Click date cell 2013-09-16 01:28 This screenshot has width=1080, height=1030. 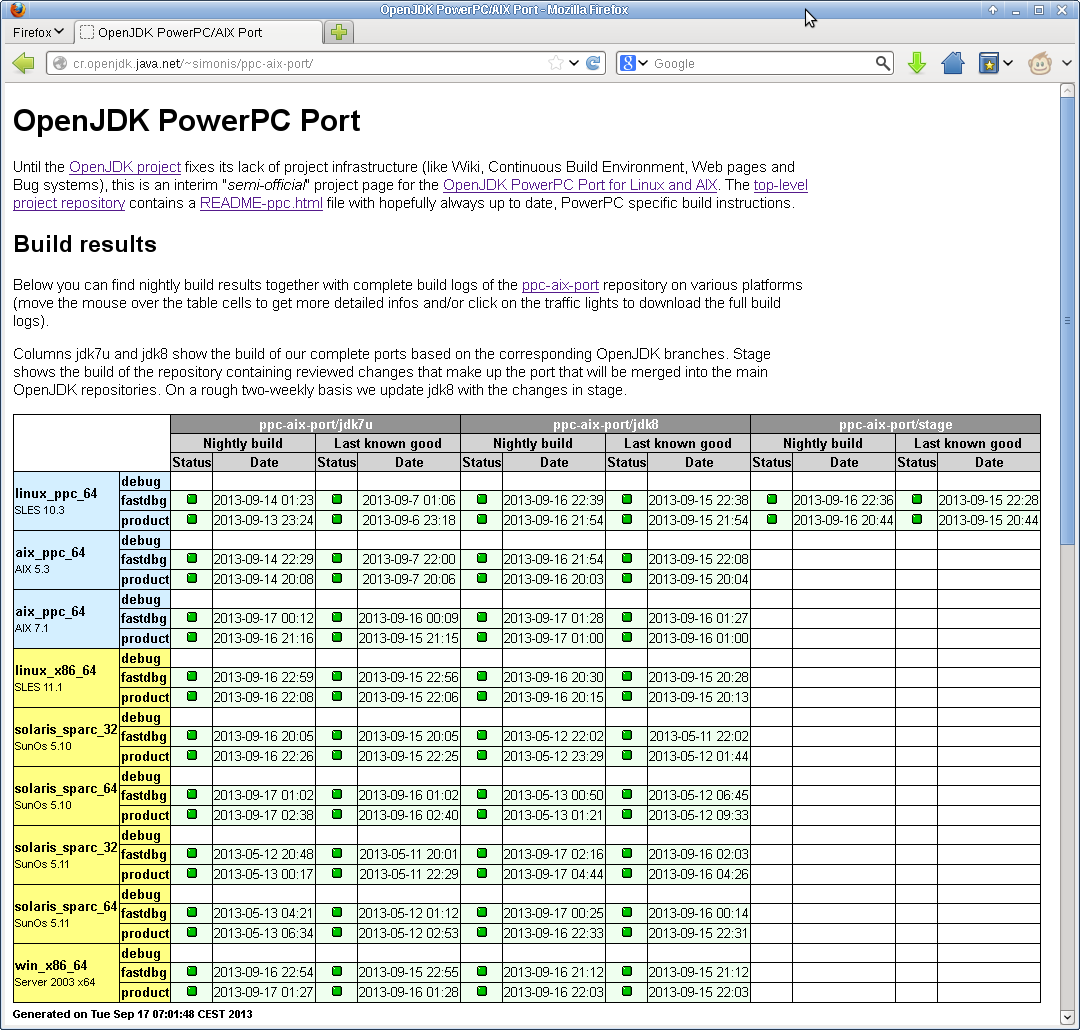pyautogui.click(x=408, y=993)
